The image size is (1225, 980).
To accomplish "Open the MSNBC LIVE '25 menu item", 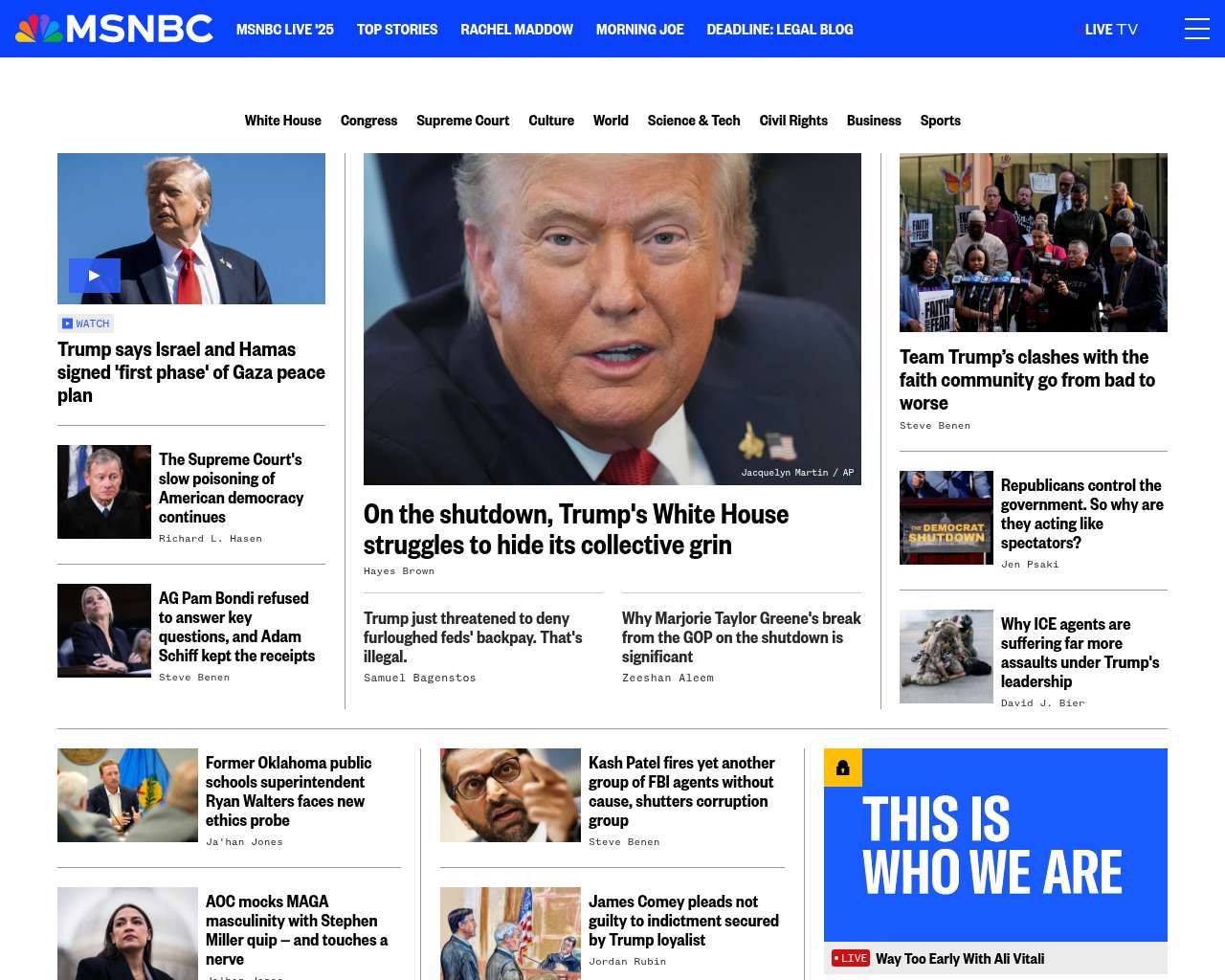I will pos(285,30).
